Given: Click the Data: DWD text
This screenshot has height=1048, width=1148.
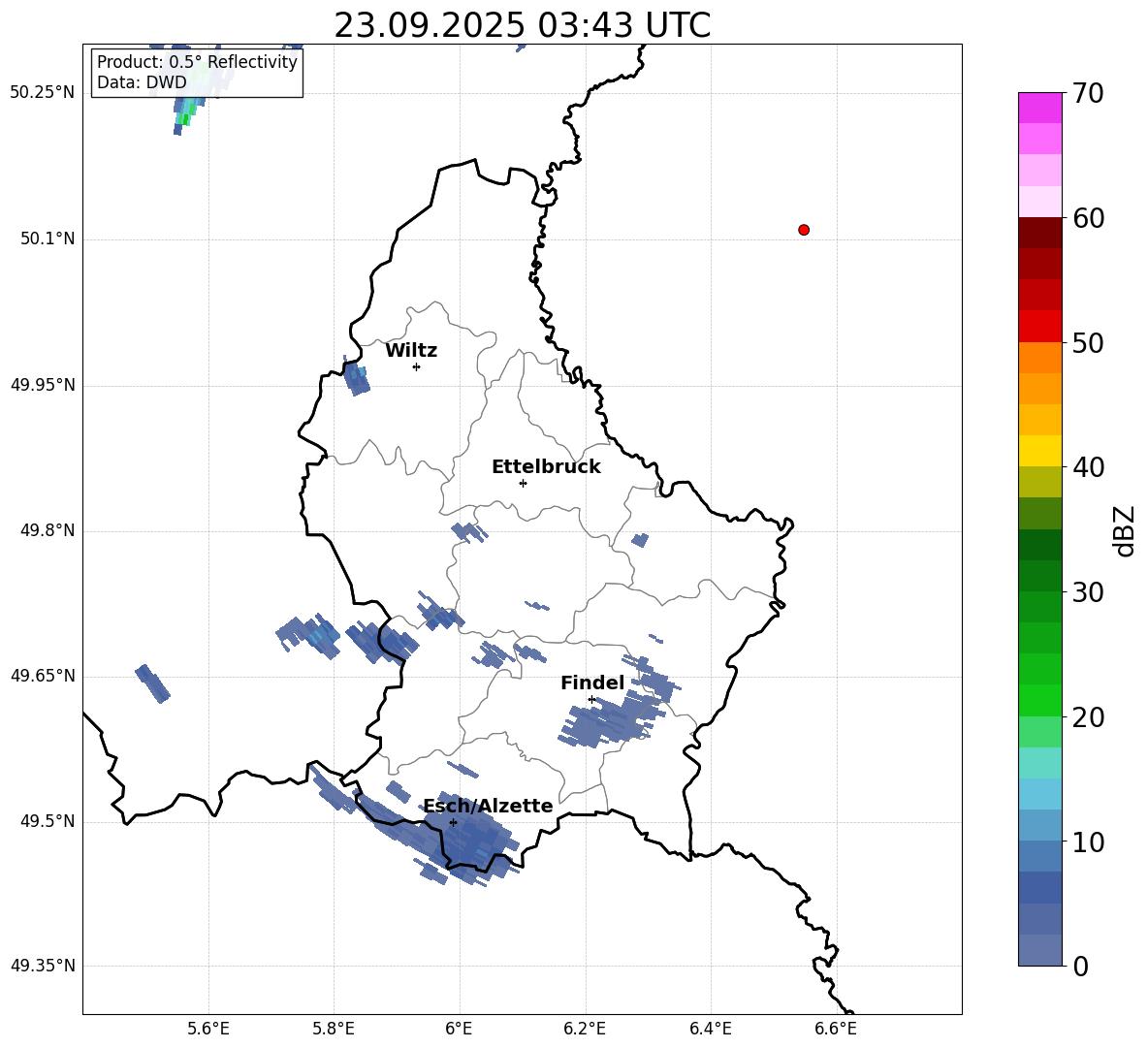Looking at the screenshot, I should tap(142, 82).
